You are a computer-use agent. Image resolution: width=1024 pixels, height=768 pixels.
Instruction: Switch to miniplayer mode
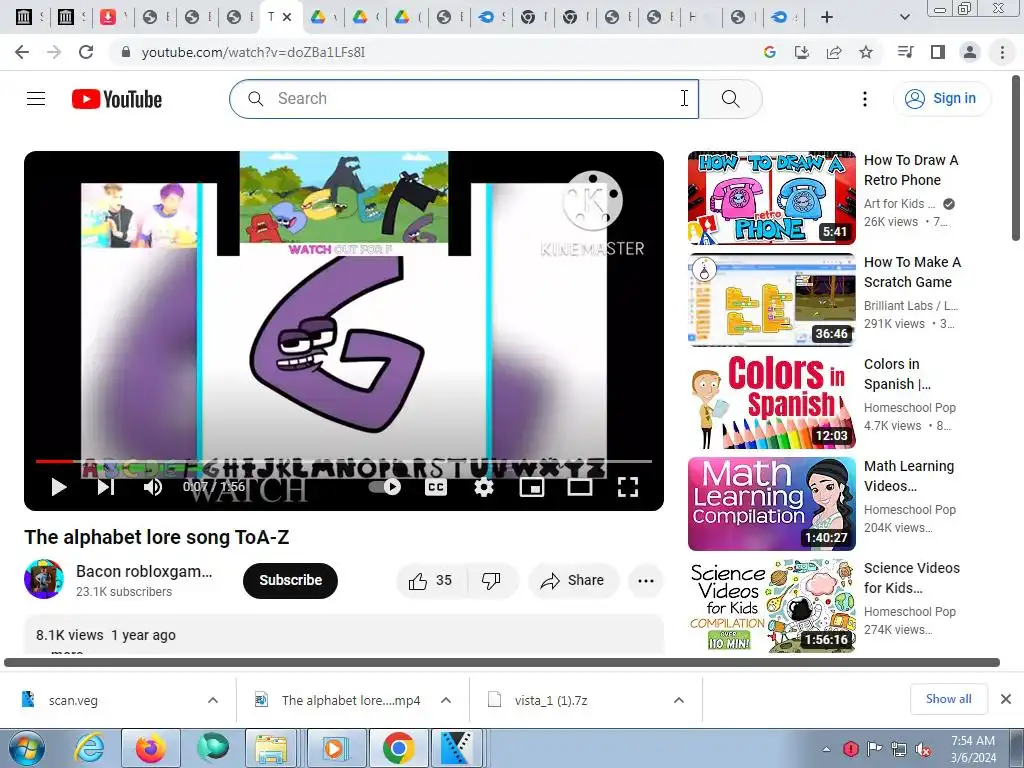point(532,487)
